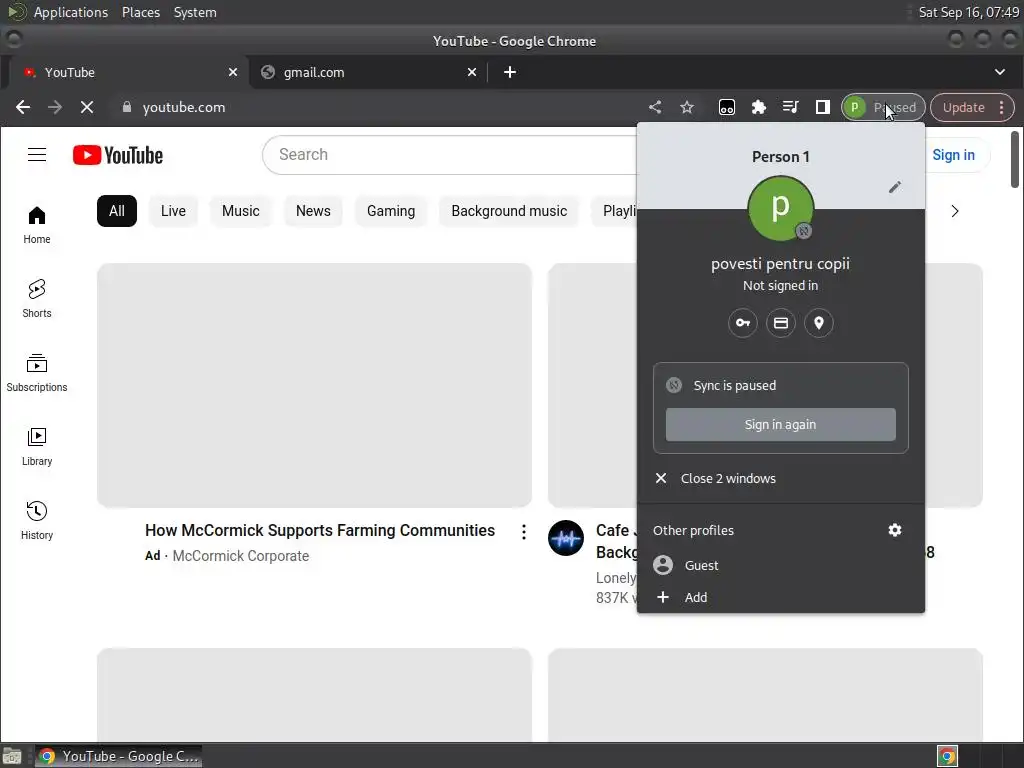1024x768 pixels.
Task: Click the YouTube logo
Action: click(118, 155)
